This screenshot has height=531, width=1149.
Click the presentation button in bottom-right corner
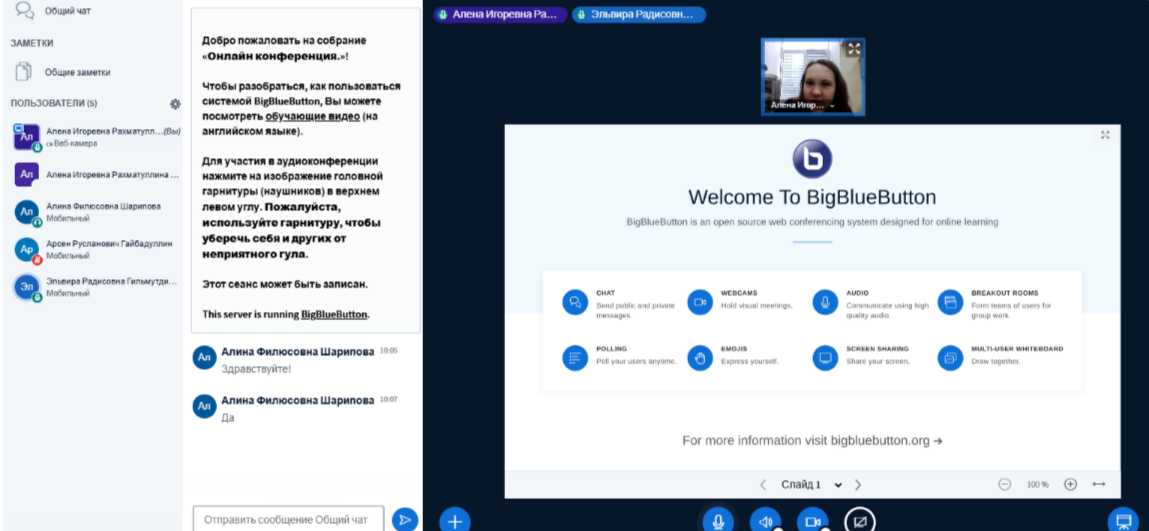(1123, 520)
